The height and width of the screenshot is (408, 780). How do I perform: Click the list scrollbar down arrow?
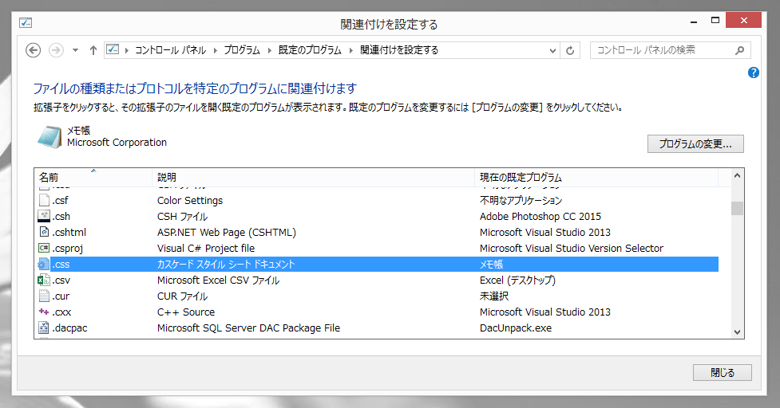point(737,332)
